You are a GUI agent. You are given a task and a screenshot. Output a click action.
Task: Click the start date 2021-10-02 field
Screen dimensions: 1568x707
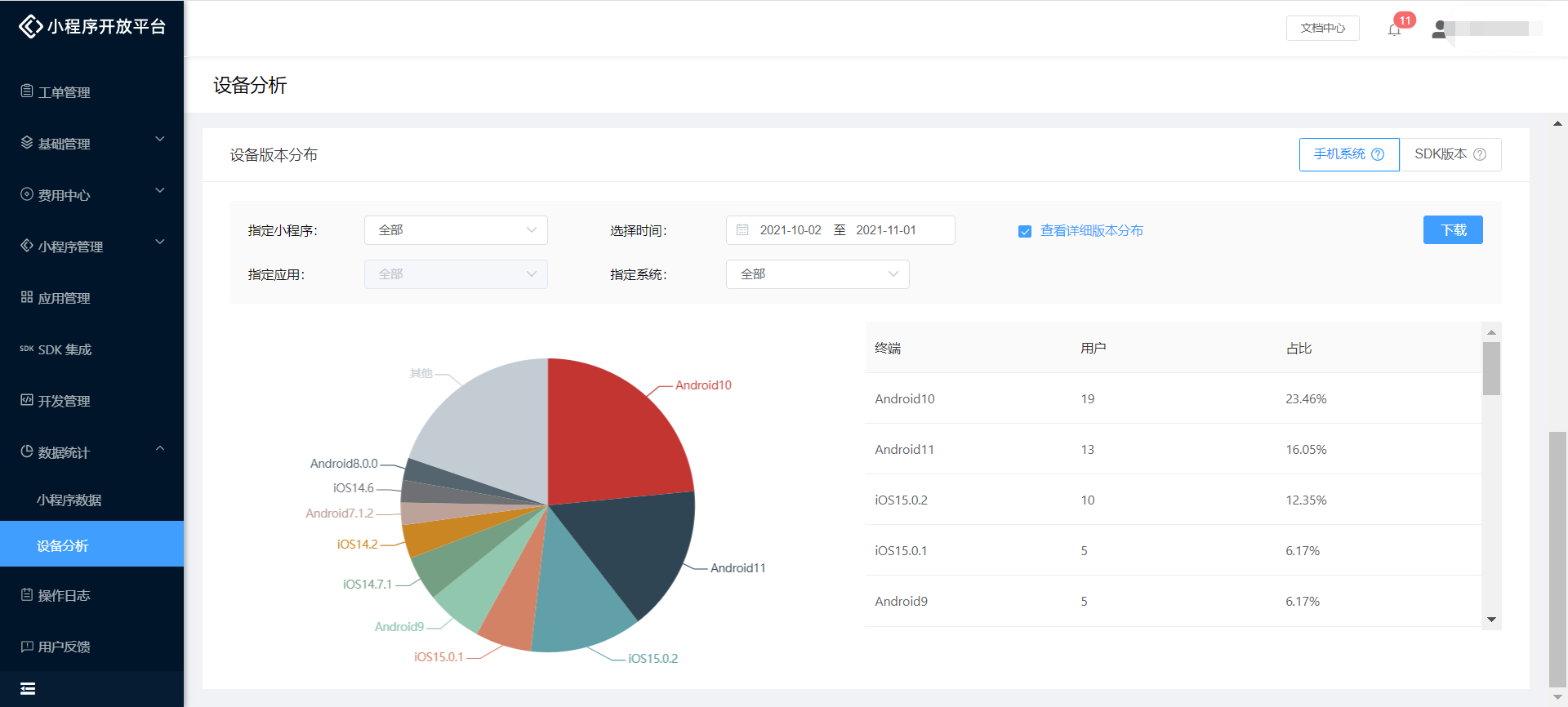pyautogui.click(x=790, y=230)
